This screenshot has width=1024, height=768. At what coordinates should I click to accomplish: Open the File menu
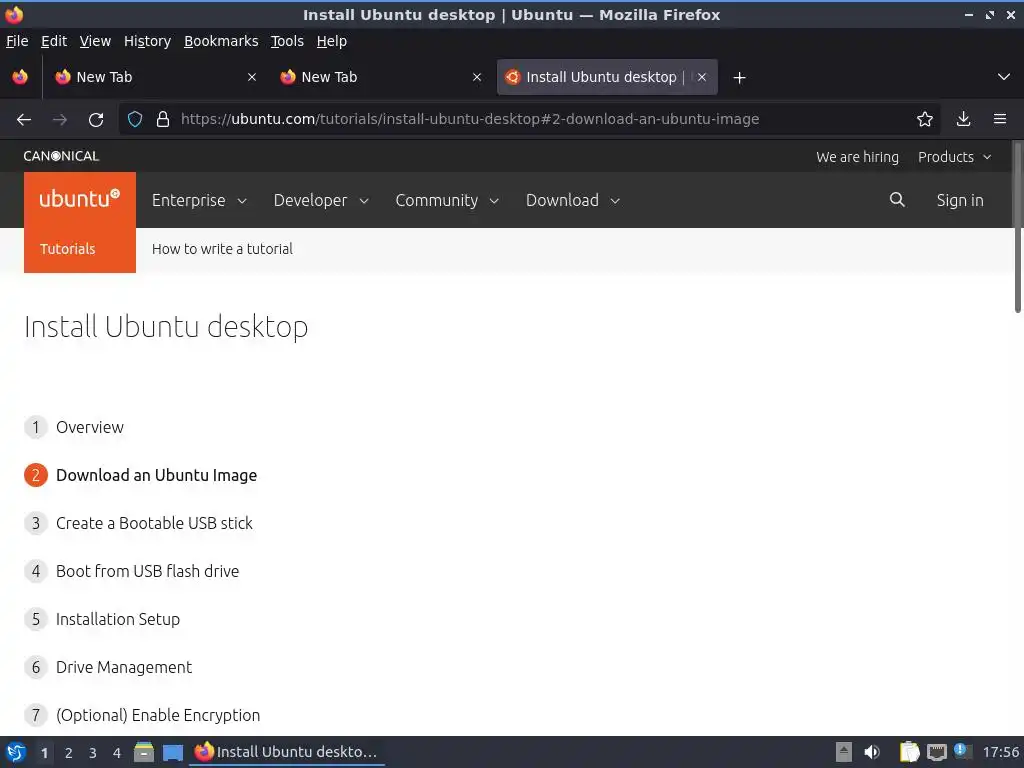point(17,41)
